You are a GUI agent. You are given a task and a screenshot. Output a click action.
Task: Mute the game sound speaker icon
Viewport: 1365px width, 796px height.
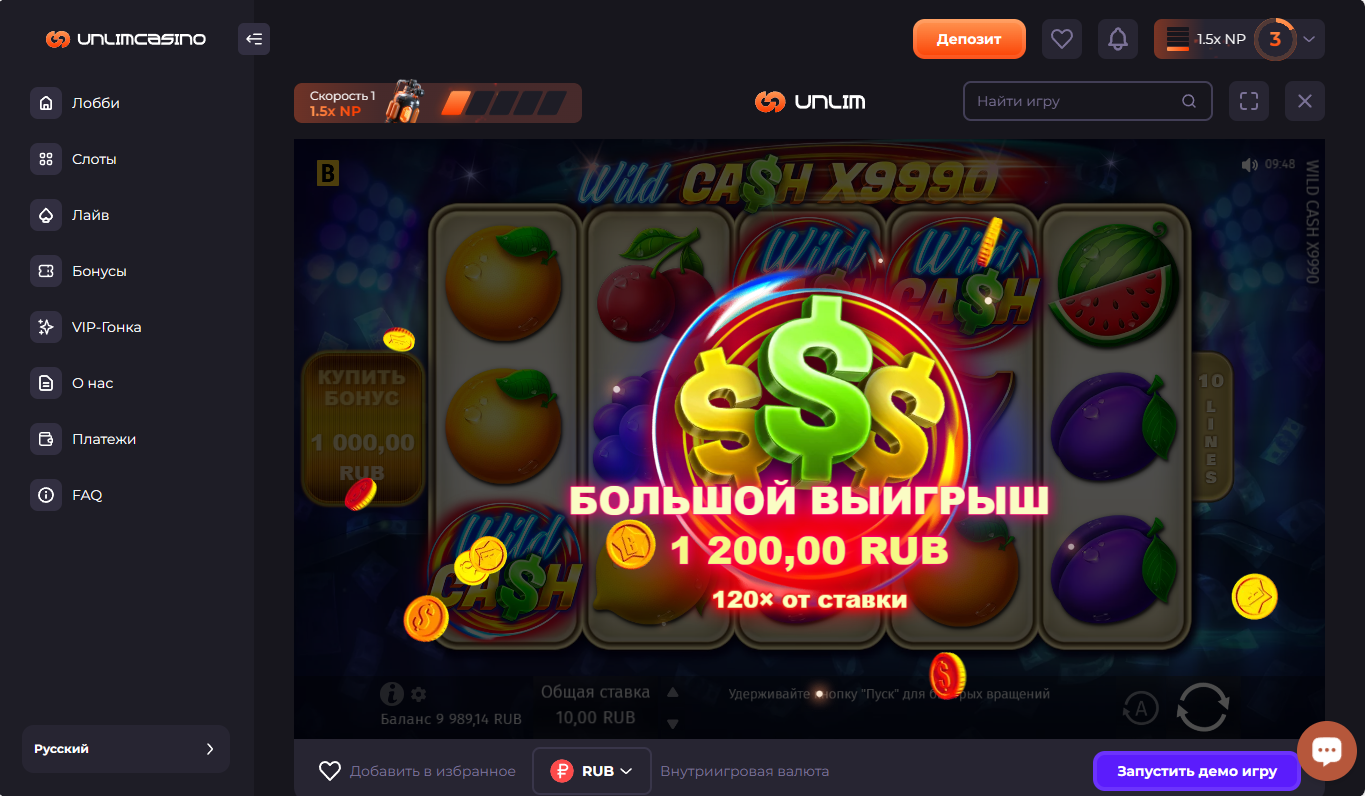tap(1249, 164)
